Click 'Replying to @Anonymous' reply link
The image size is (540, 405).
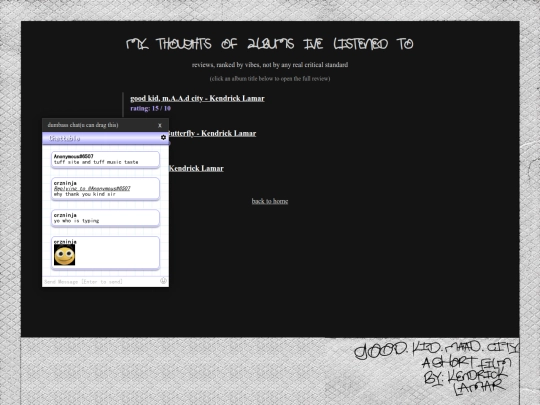coord(92,188)
